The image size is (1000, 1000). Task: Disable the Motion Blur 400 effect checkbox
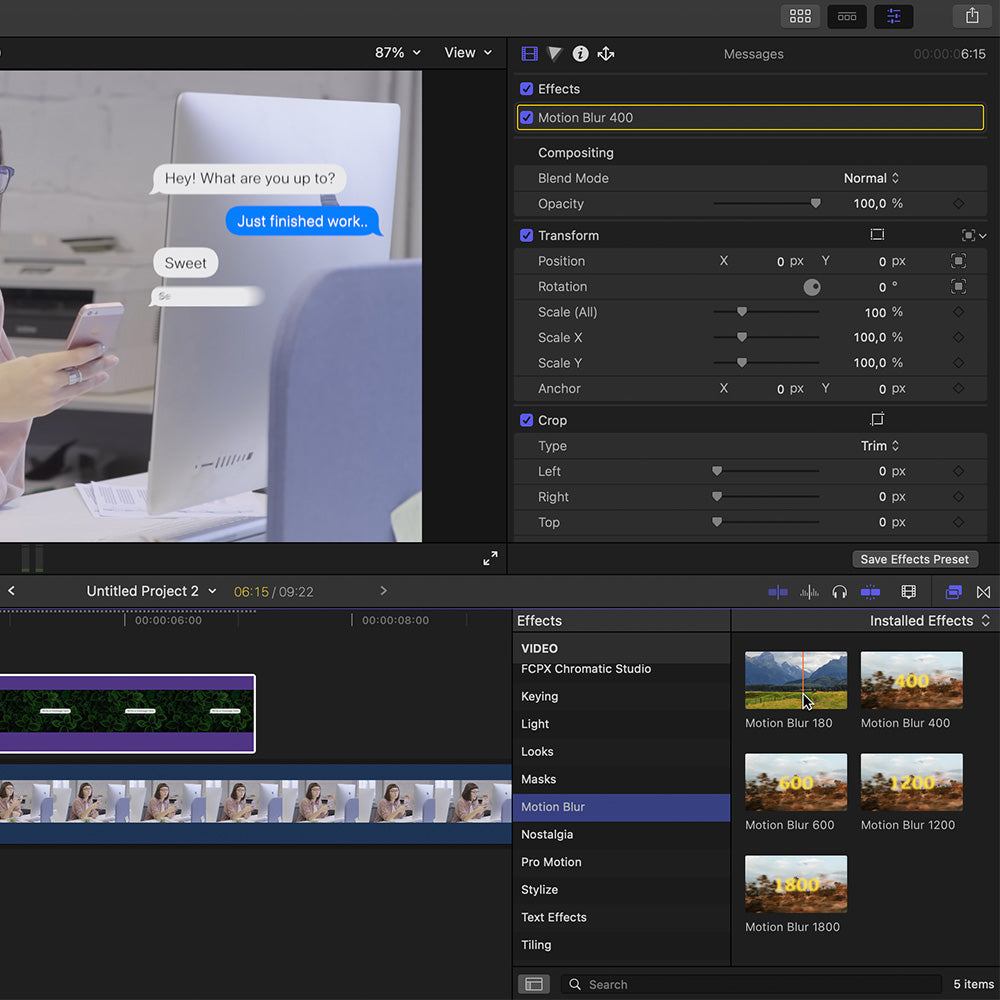point(527,118)
